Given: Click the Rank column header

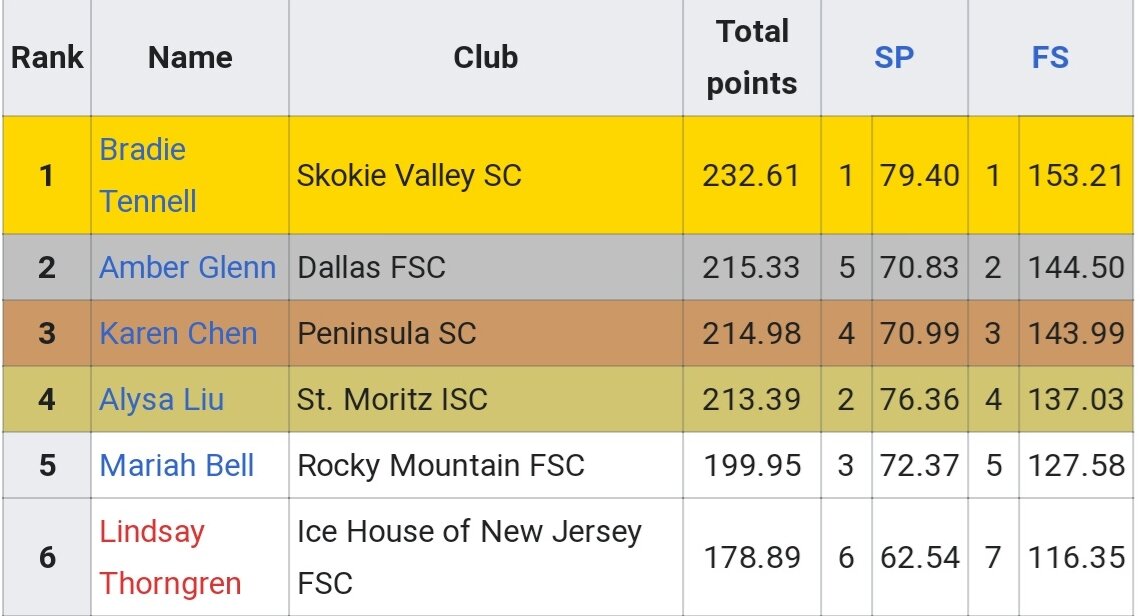Looking at the screenshot, I should [47, 57].
